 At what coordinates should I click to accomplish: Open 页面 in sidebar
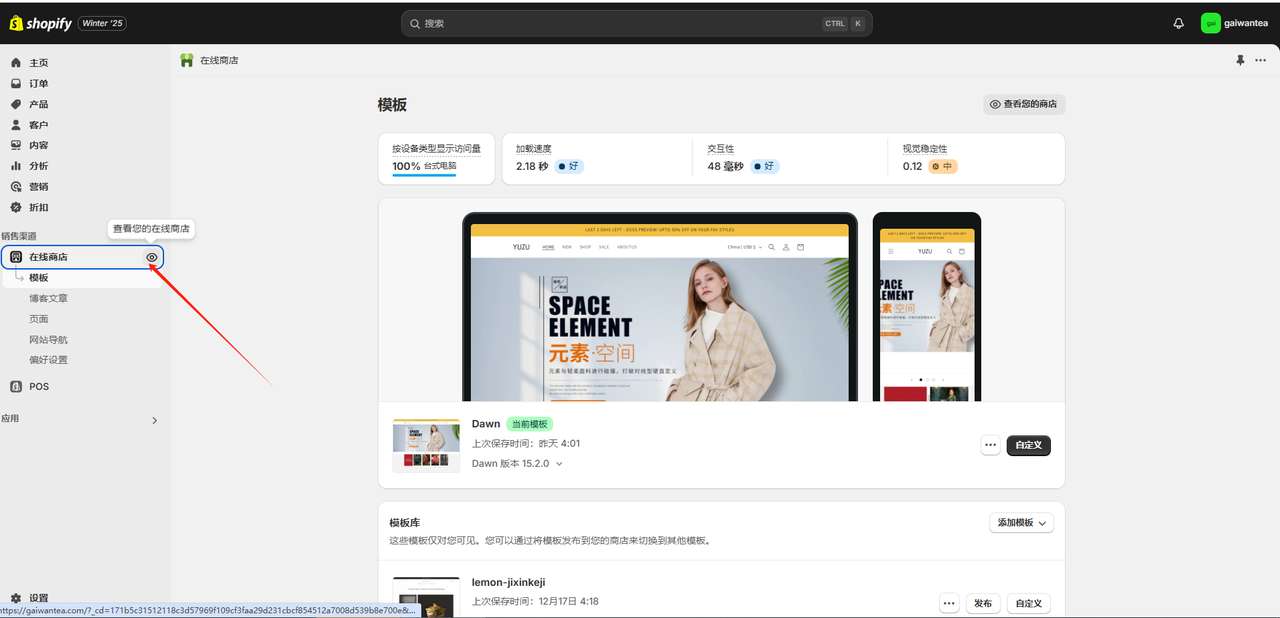point(39,319)
